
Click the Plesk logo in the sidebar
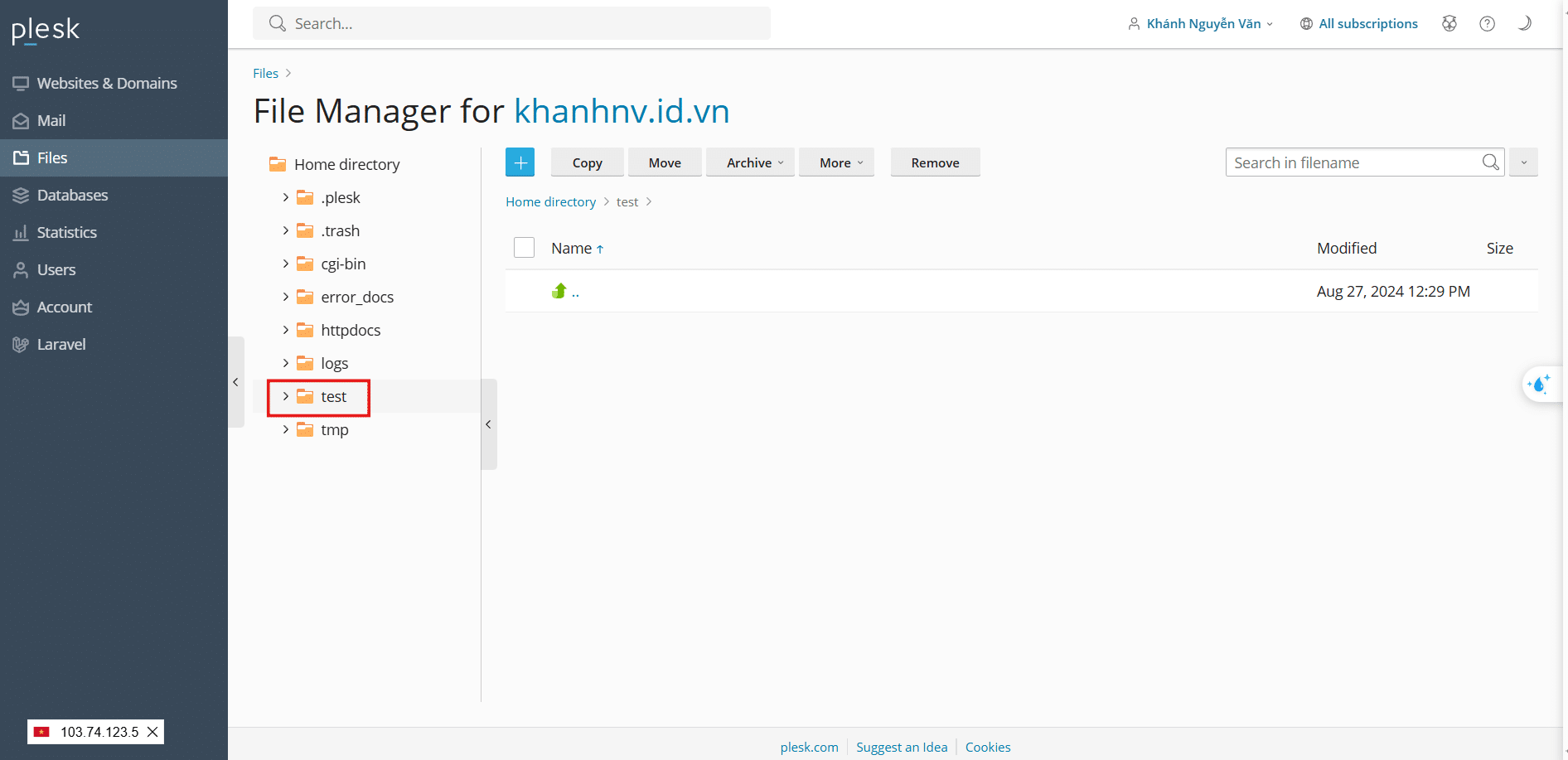tap(46, 30)
